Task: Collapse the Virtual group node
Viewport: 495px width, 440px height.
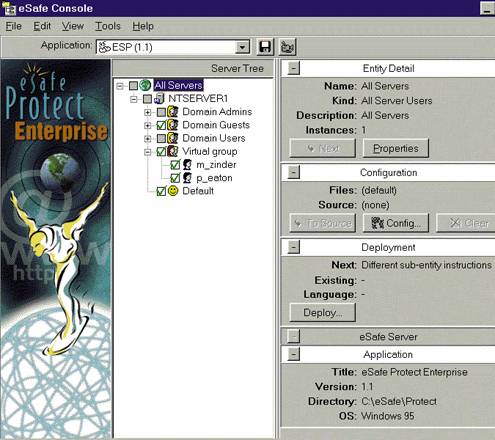Action: pyautogui.click(x=148, y=152)
